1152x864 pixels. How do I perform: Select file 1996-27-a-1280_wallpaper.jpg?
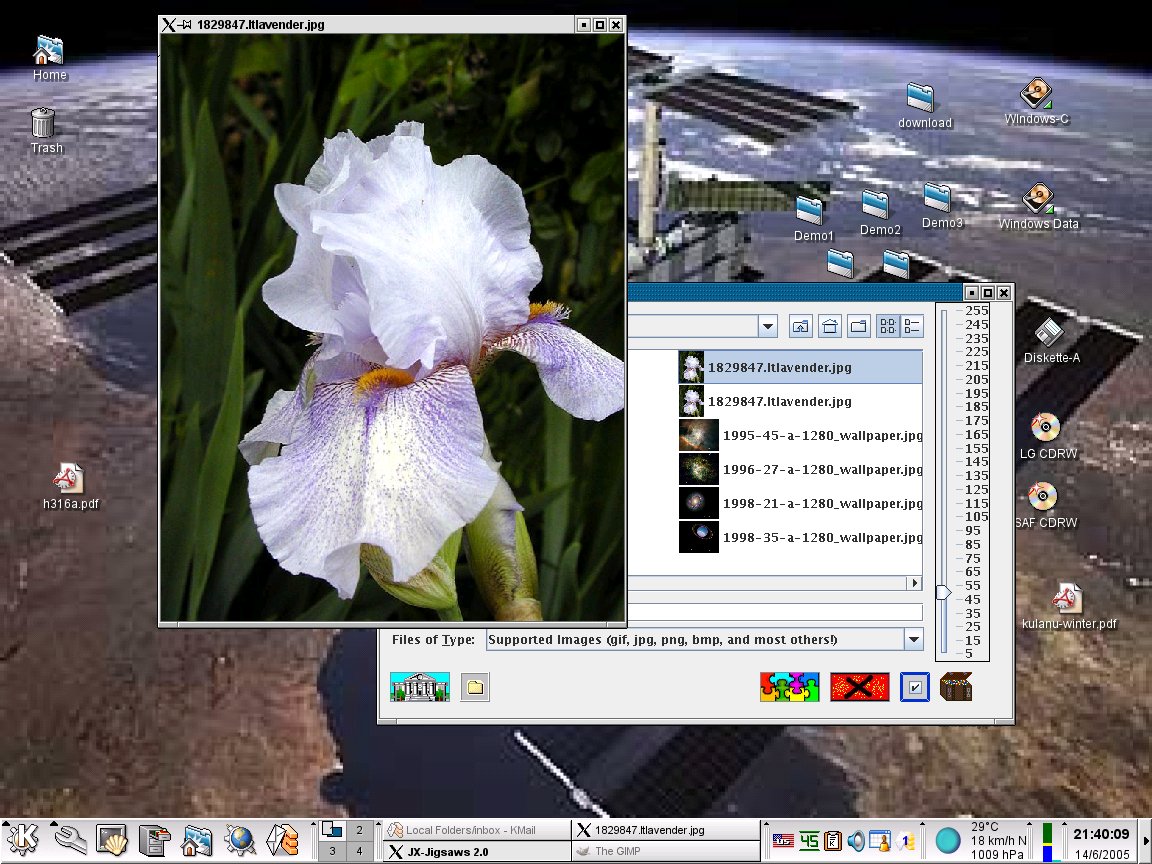pos(800,469)
